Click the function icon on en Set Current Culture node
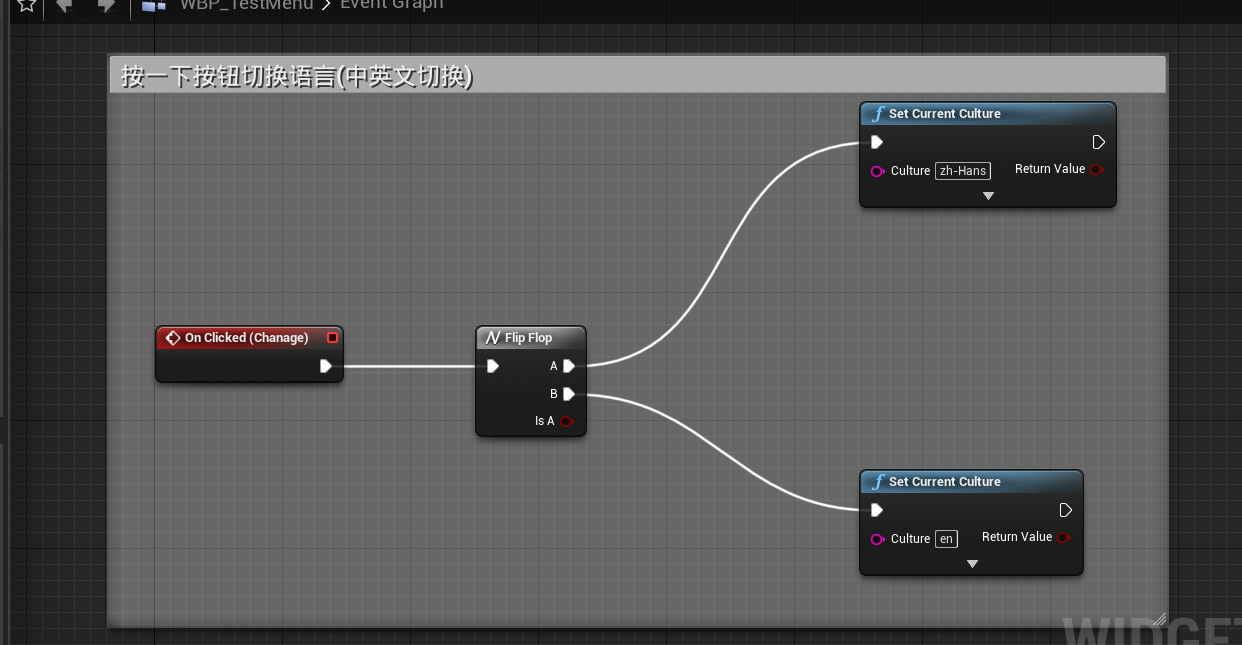Screen dimensions: 1242x645 coord(877,482)
